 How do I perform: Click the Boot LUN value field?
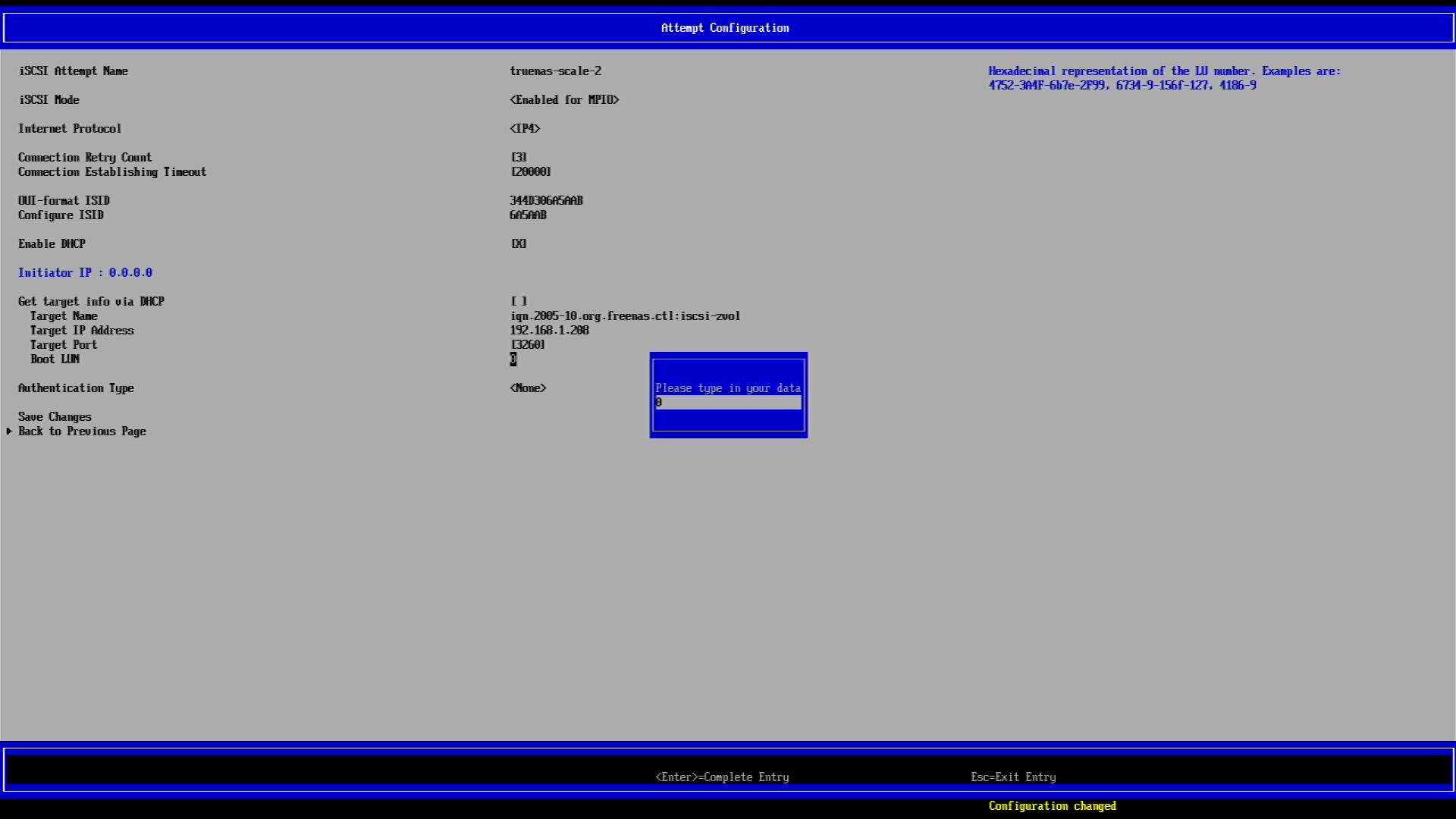(x=513, y=359)
